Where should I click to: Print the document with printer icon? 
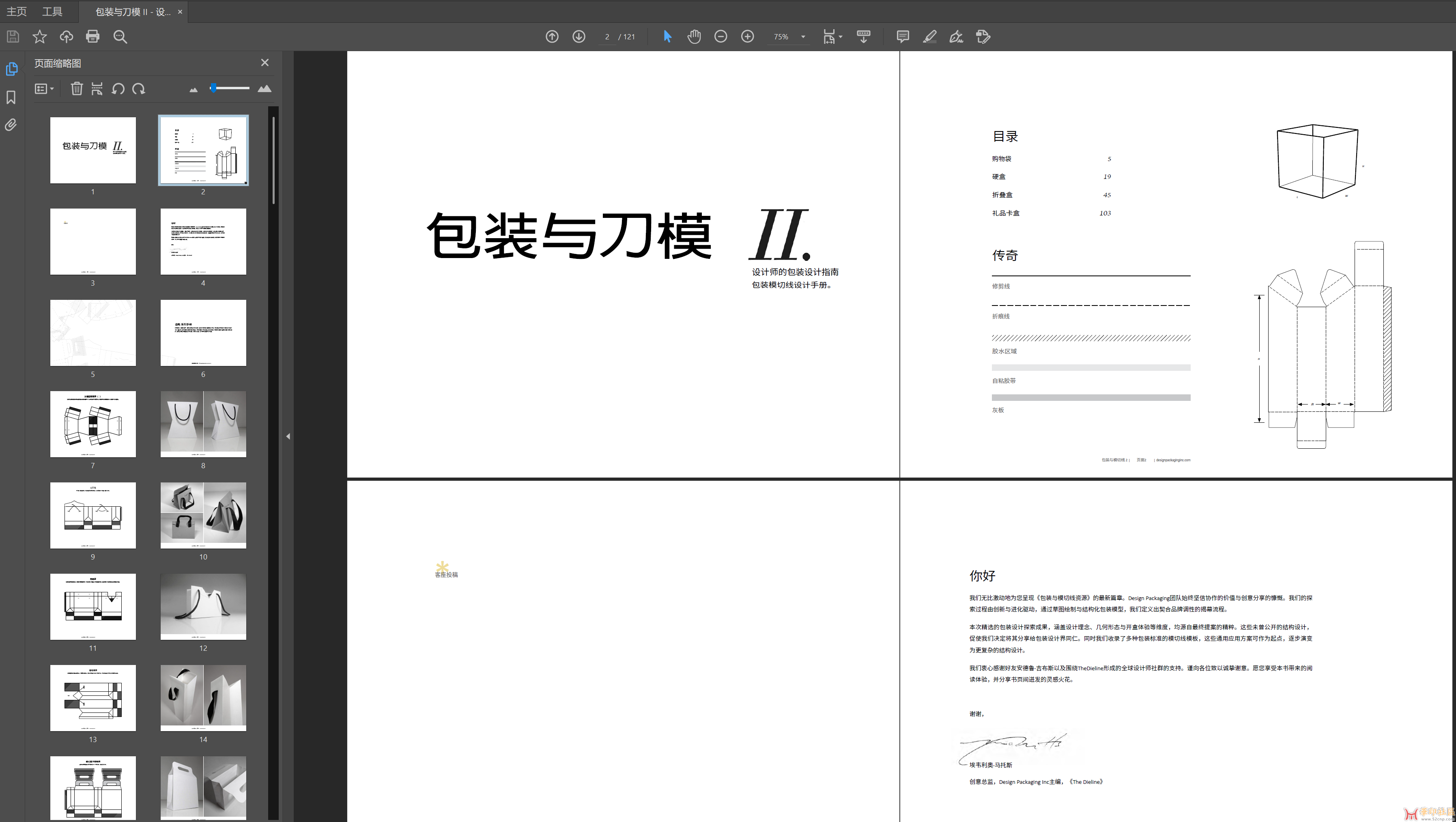(92, 37)
